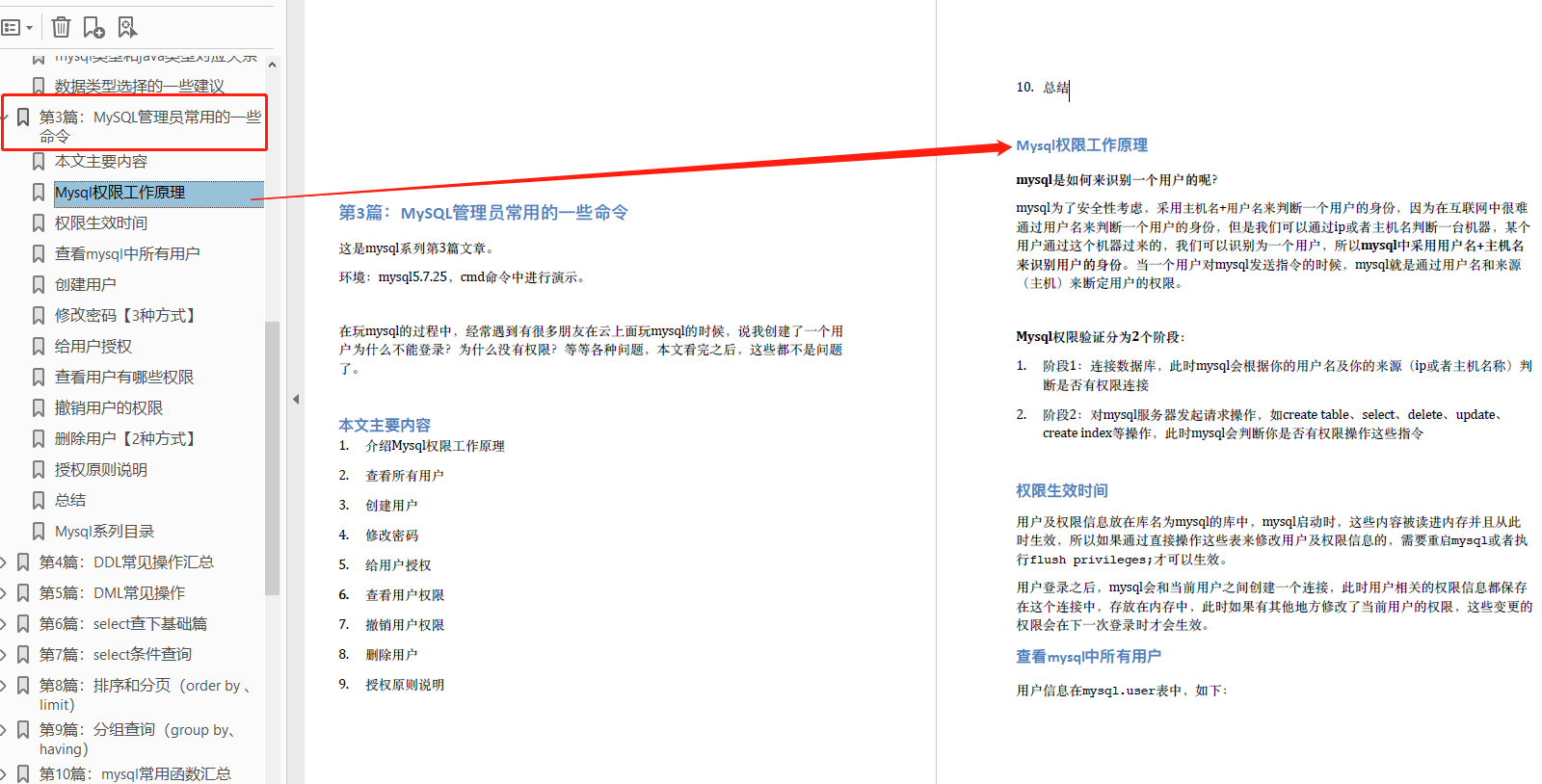Open bookmark 给用户授权

(93, 347)
